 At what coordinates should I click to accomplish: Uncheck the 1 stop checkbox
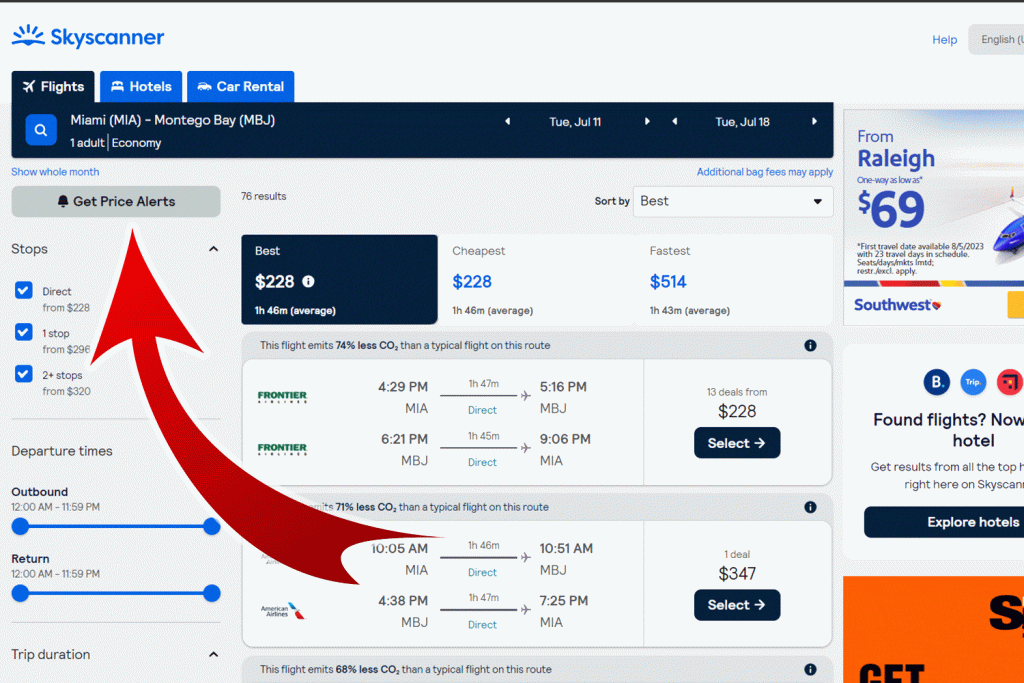point(24,332)
